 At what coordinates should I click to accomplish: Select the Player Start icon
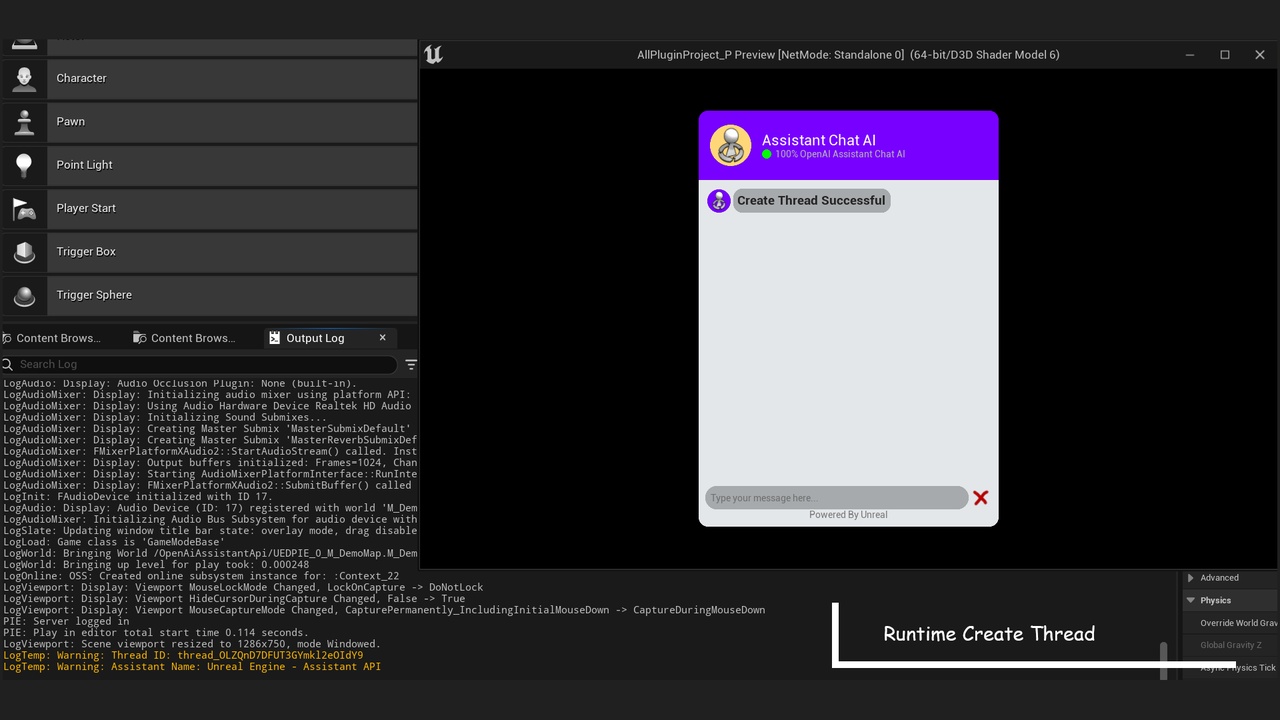pyautogui.click(x=24, y=208)
